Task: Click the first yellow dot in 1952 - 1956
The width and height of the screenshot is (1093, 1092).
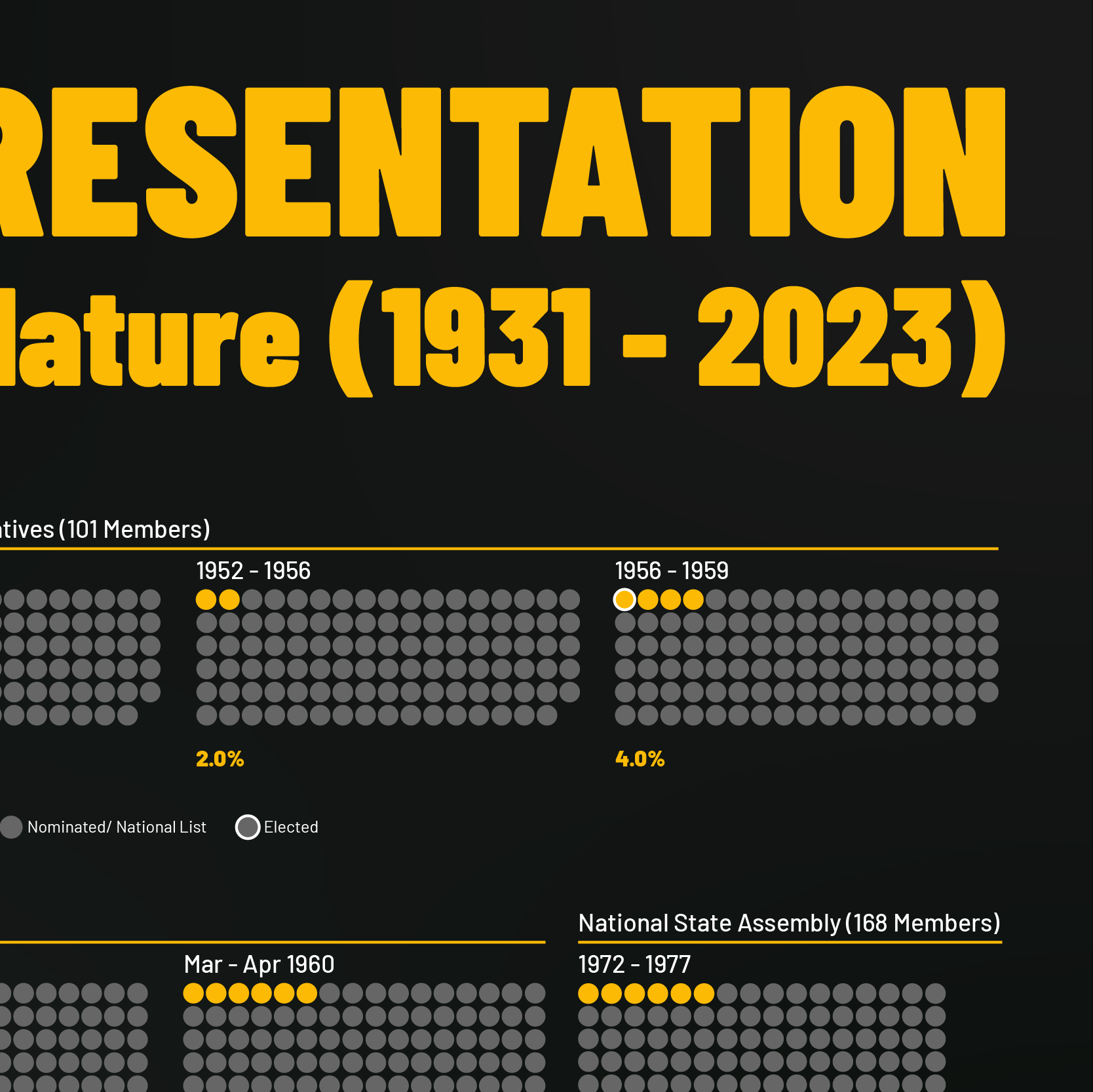Action: pyautogui.click(x=206, y=599)
